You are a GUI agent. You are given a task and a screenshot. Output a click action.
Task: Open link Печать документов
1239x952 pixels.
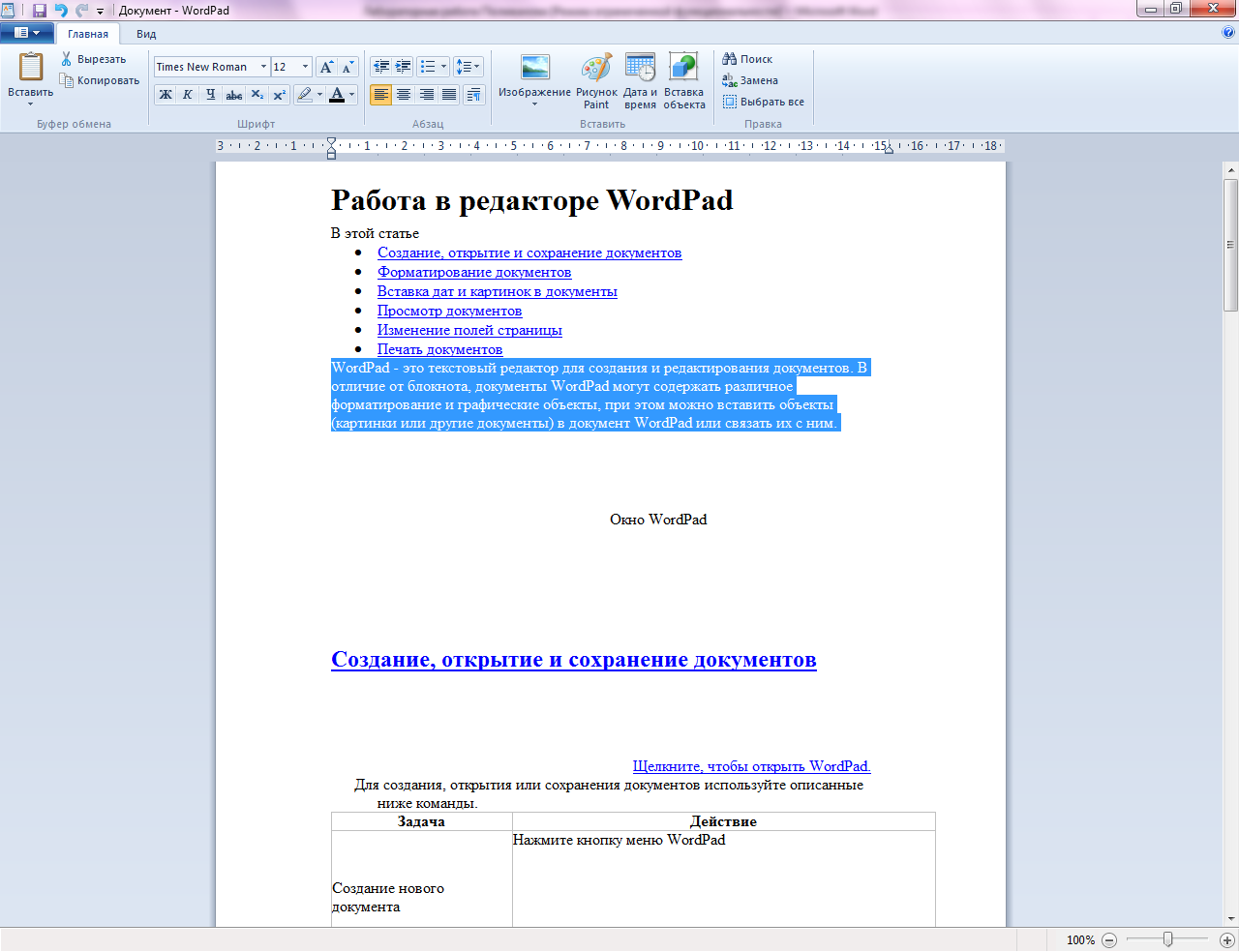439,349
